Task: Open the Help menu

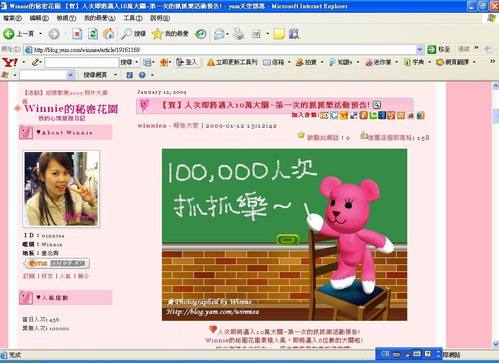Action: click(x=160, y=18)
